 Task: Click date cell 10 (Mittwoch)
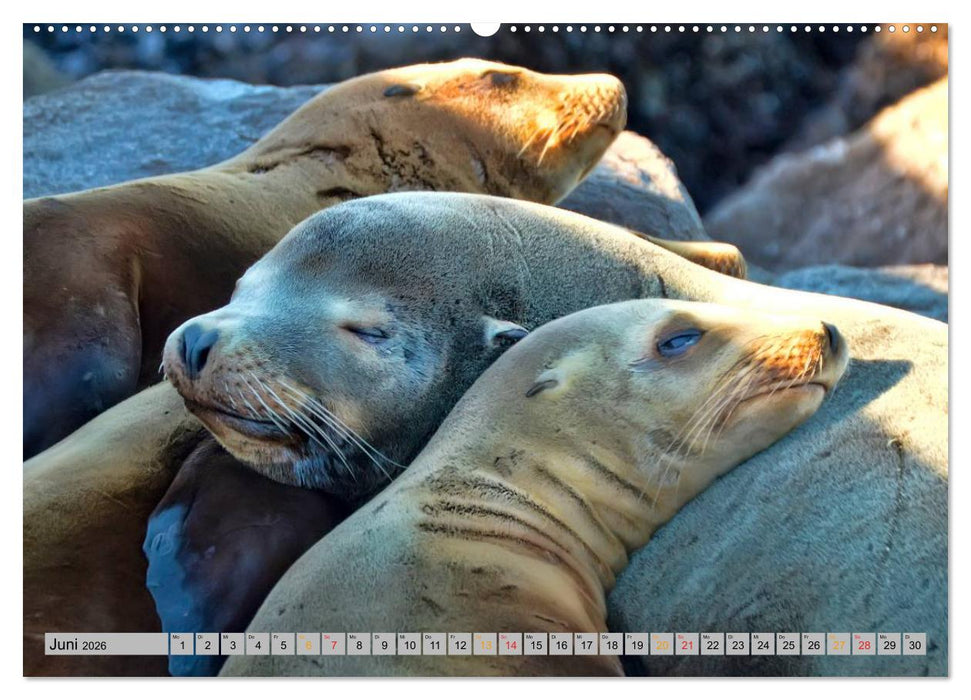pyautogui.click(x=409, y=644)
